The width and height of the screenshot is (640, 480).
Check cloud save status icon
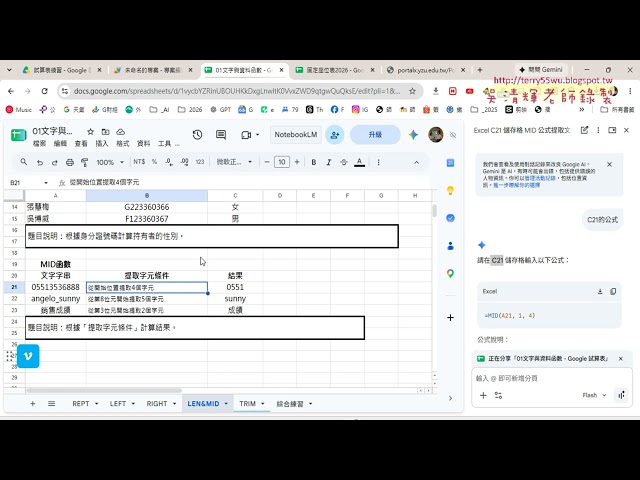120,131
